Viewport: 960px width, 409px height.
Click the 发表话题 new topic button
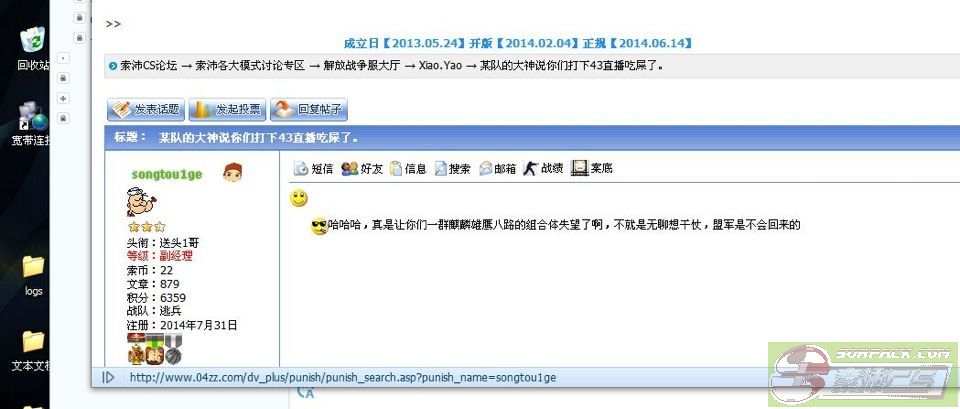point(146,110)
